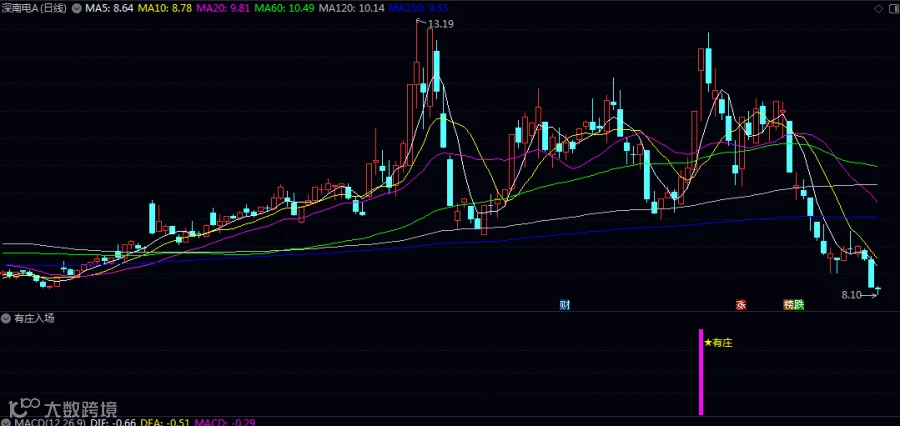Click the 深南电A(日线) stock title
The image size is (900, 426).
pyautogui.click(x=34, y=9)
